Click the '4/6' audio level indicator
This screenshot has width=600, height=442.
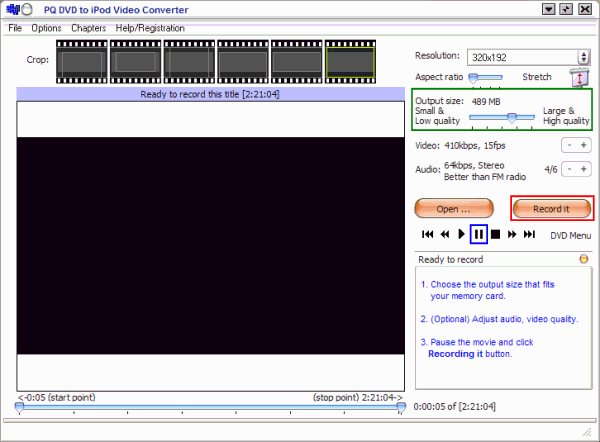tap(551, 170)
